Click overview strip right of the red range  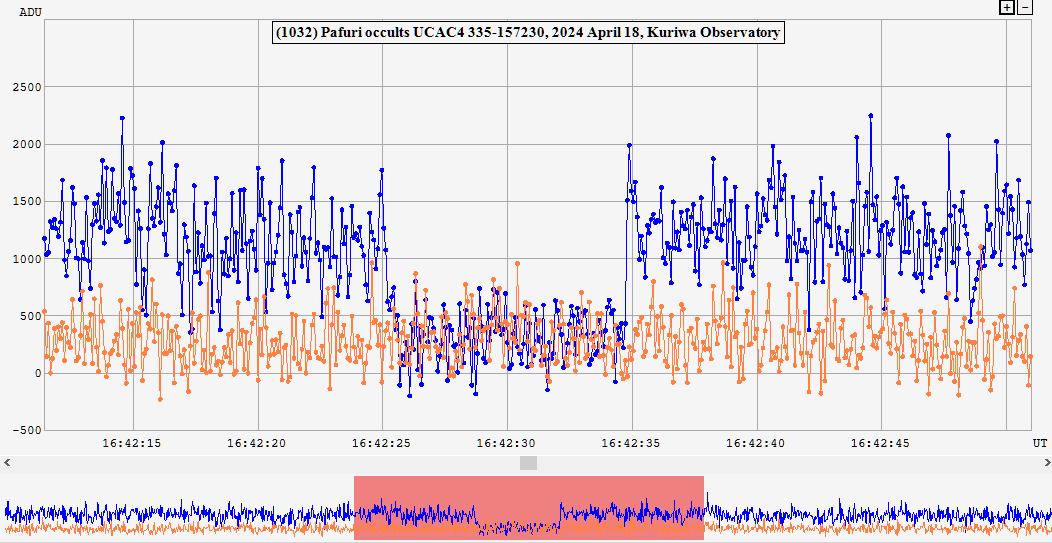[878, 508]
